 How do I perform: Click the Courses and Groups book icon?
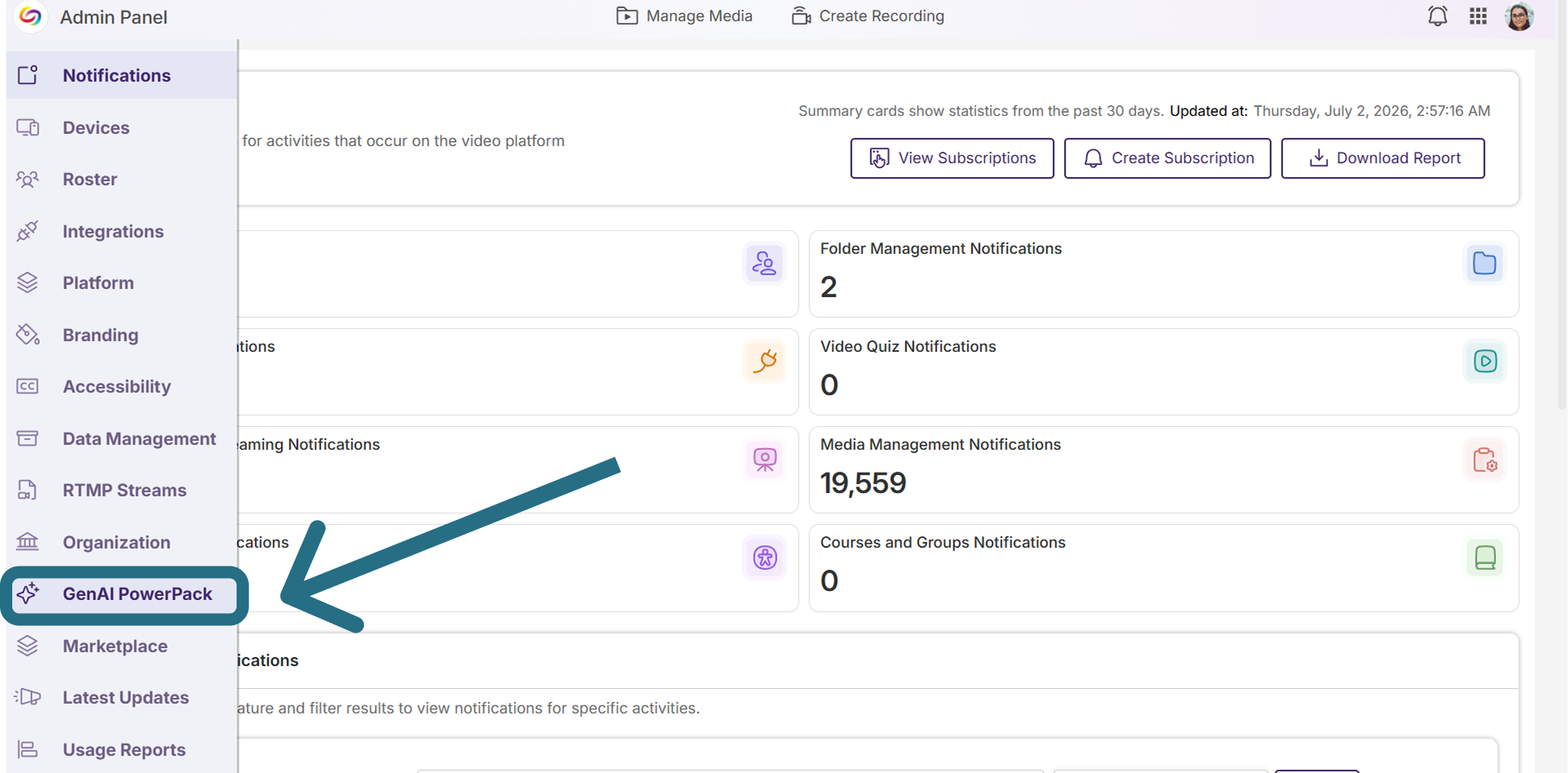1485,558
